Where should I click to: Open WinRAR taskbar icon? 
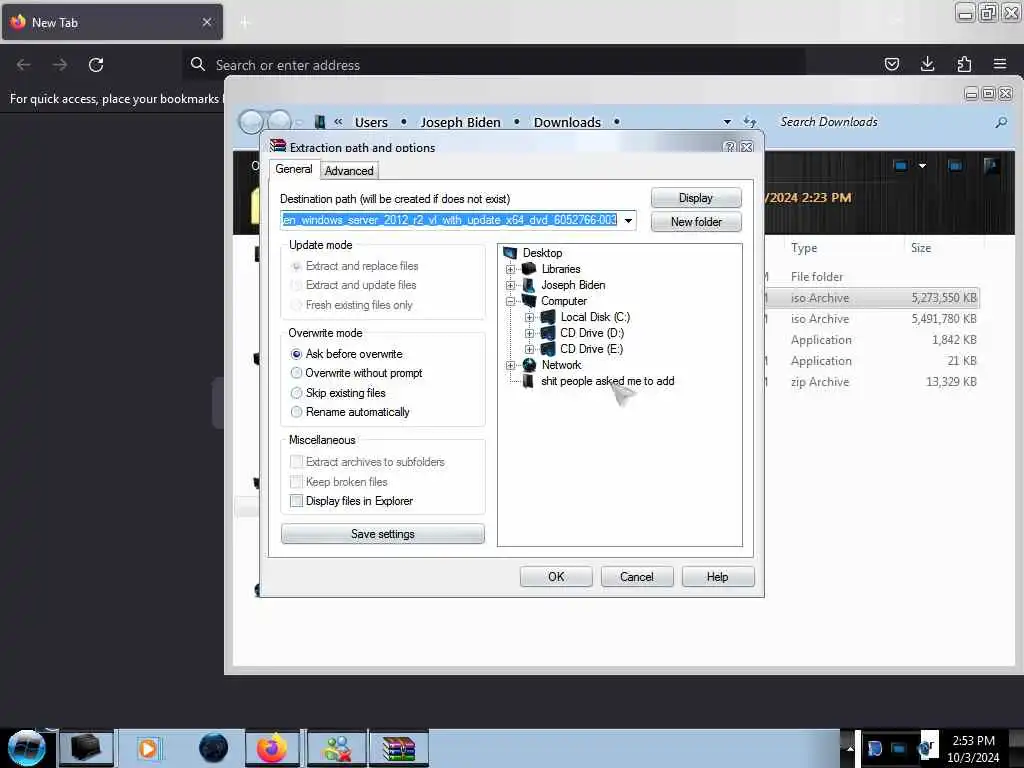[x=399, y=748]
